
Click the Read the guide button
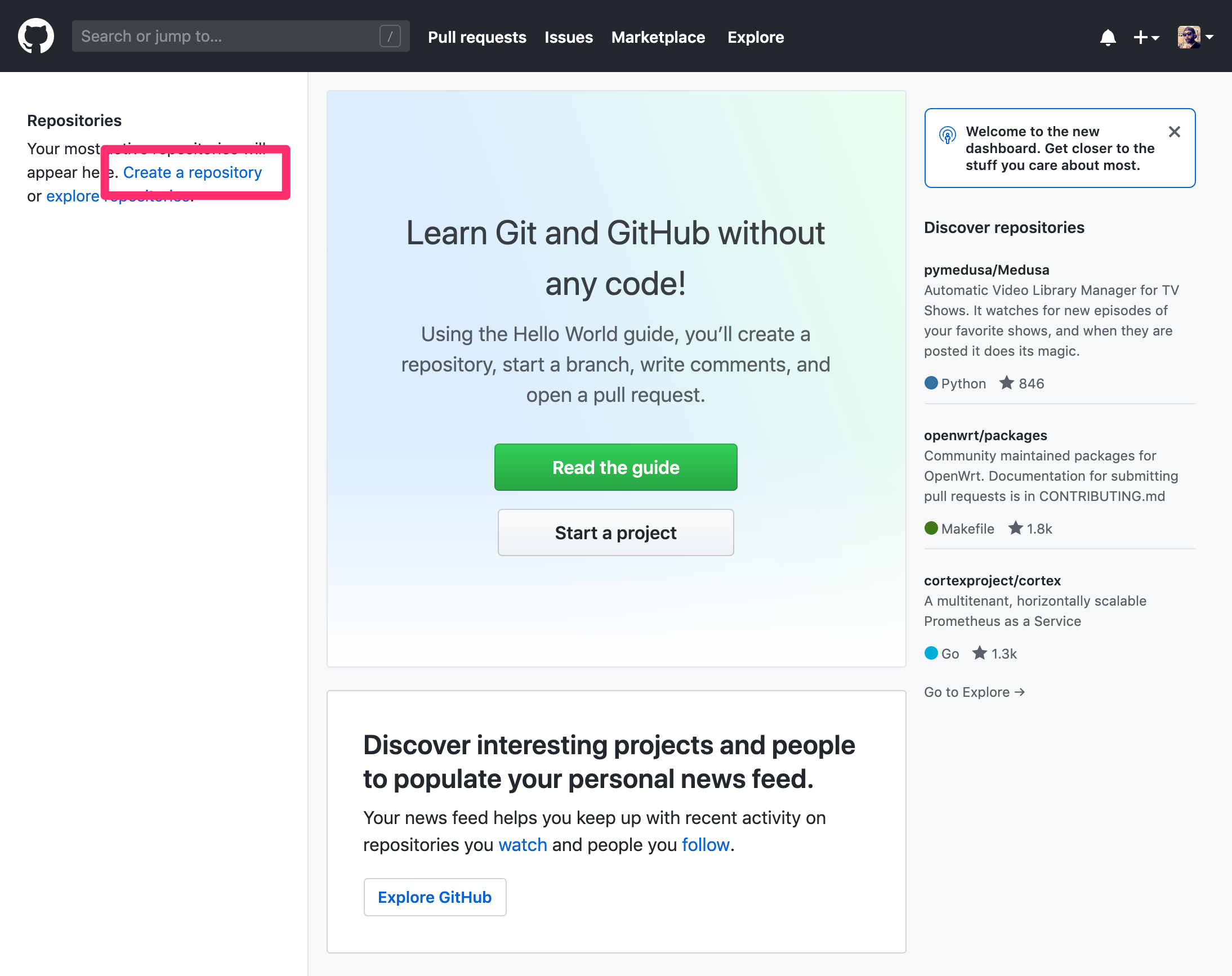[615, 467]
